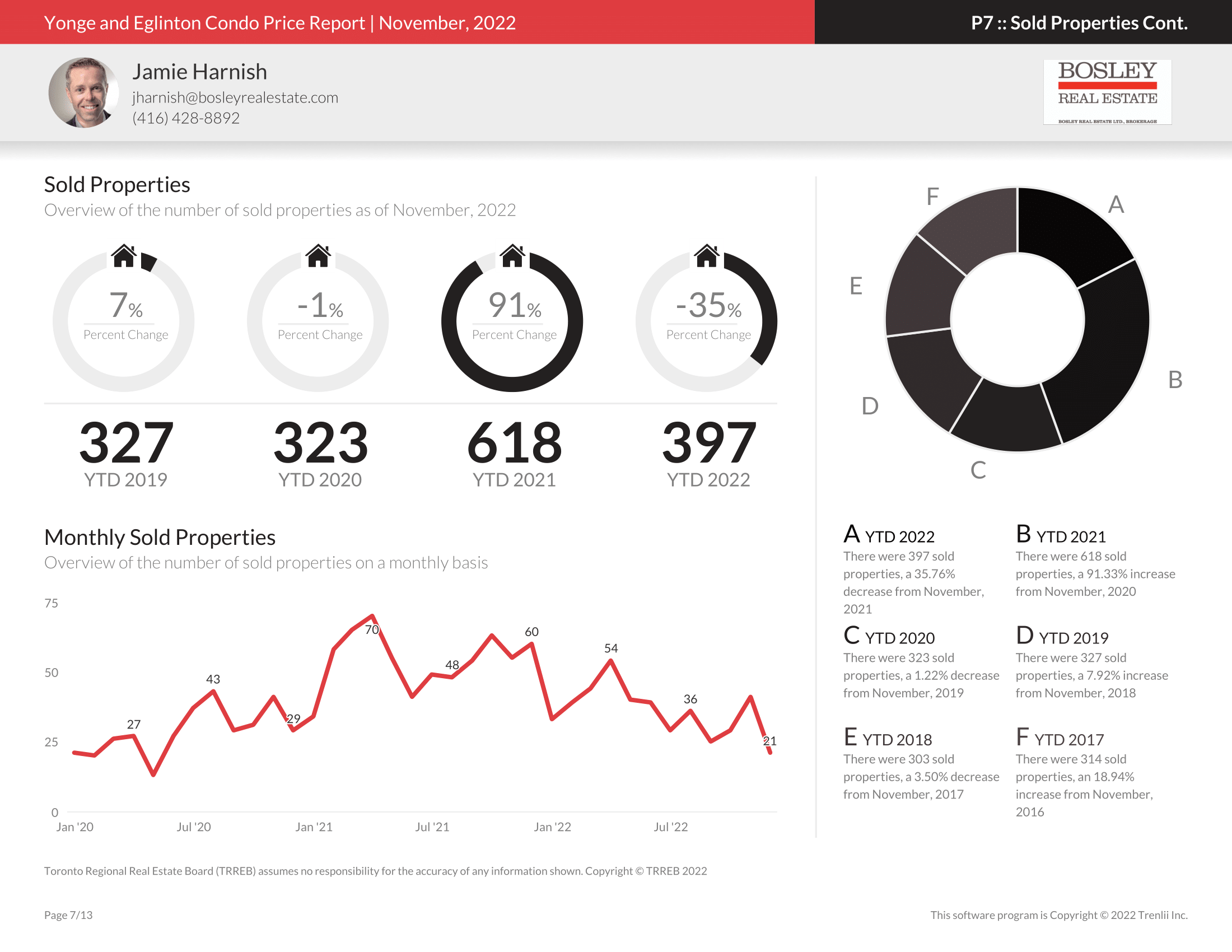This screenshot has width=1232, height=952.
Task: Click the house icon above YTD 2020 gauge
Action: (318, 256)
